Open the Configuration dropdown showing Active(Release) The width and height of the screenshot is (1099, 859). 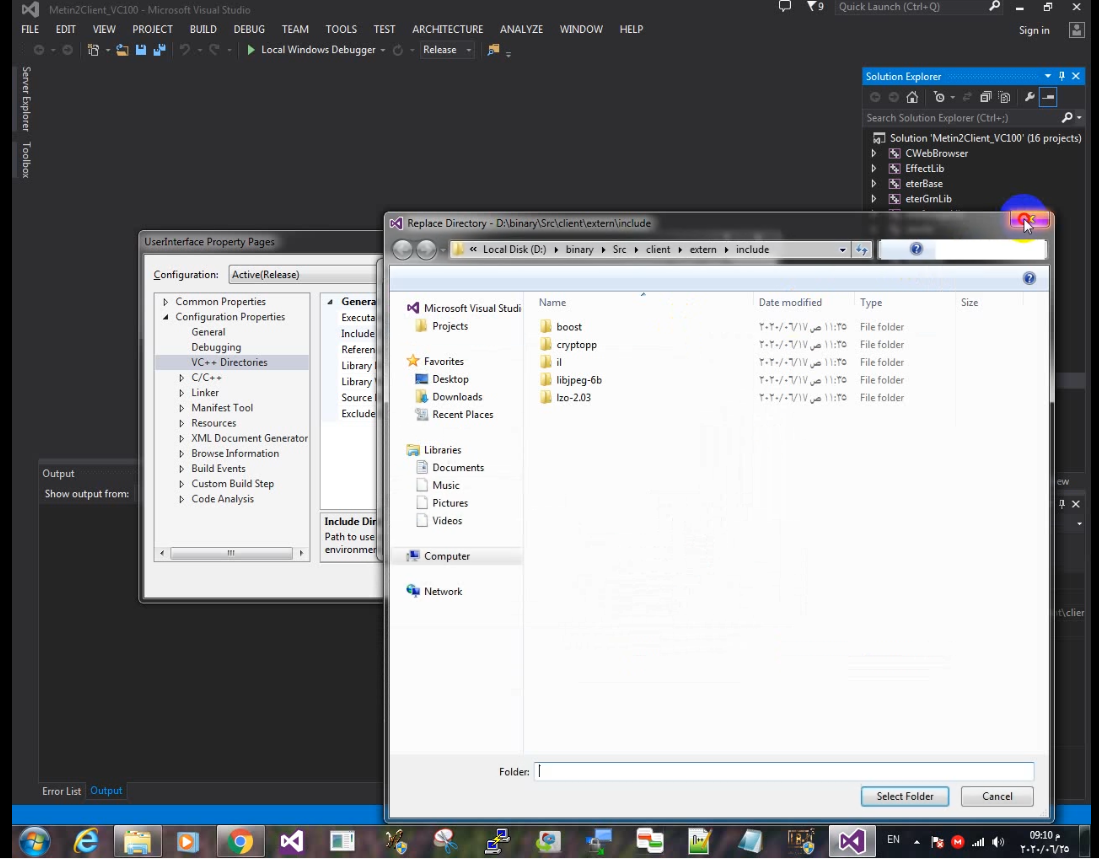[303, 275]
